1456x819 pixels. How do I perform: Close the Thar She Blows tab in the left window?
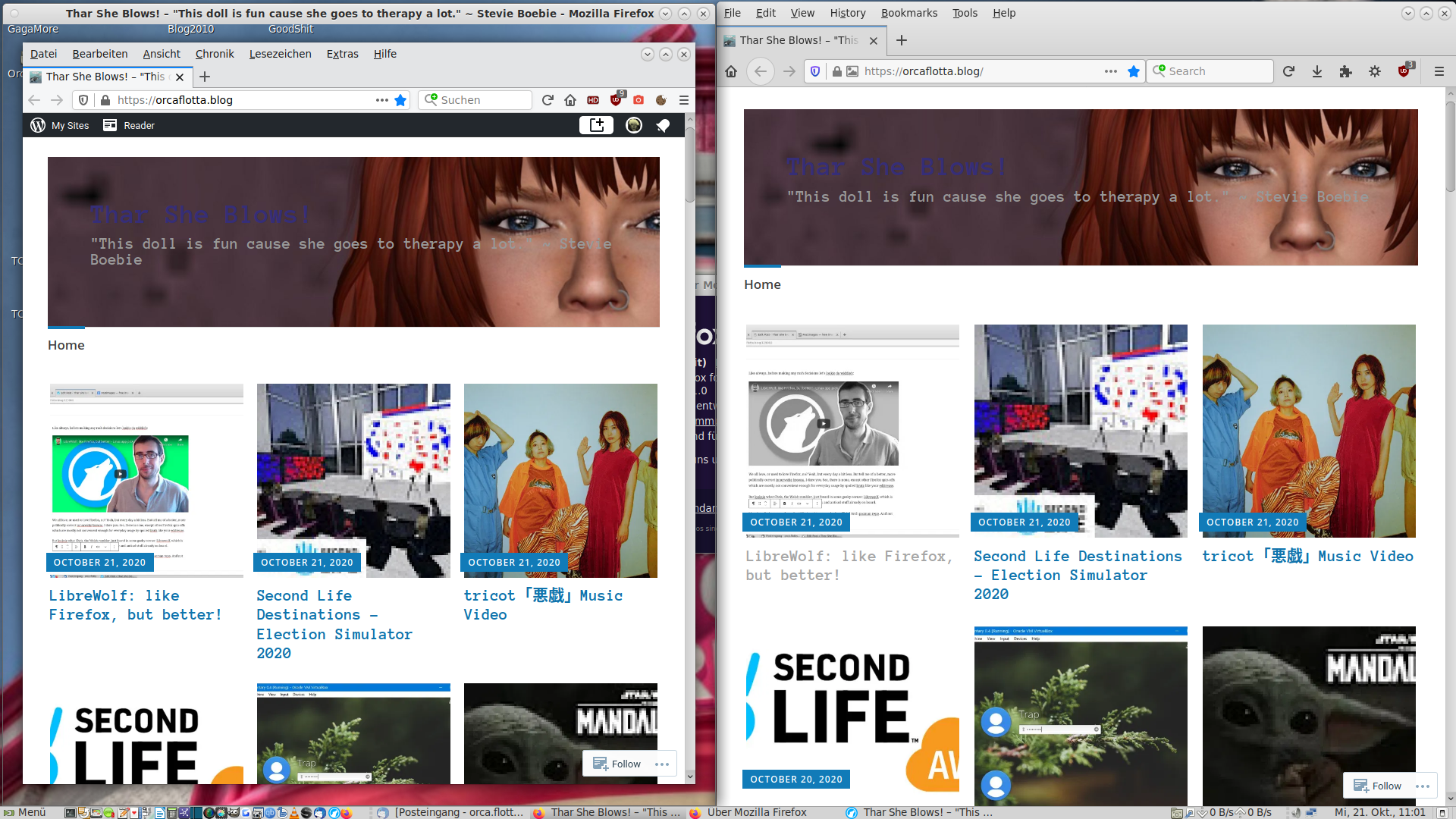(180, 77)
